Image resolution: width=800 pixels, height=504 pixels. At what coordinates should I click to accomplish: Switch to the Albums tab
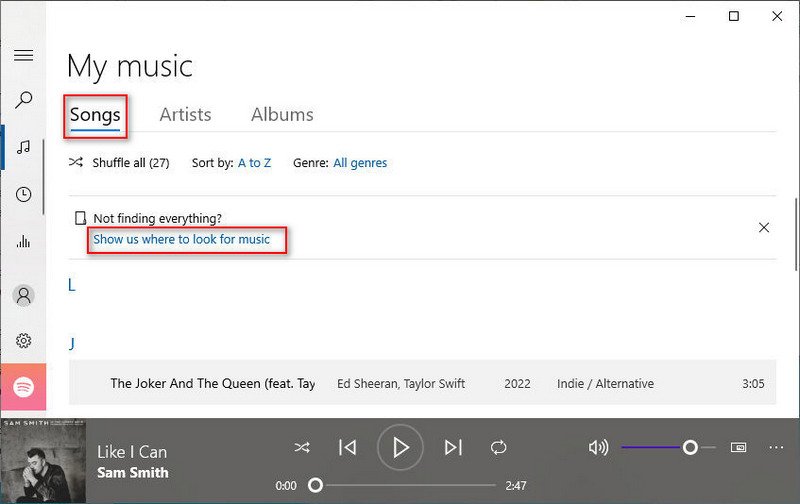pyautogui.click(x=282, y=114)
